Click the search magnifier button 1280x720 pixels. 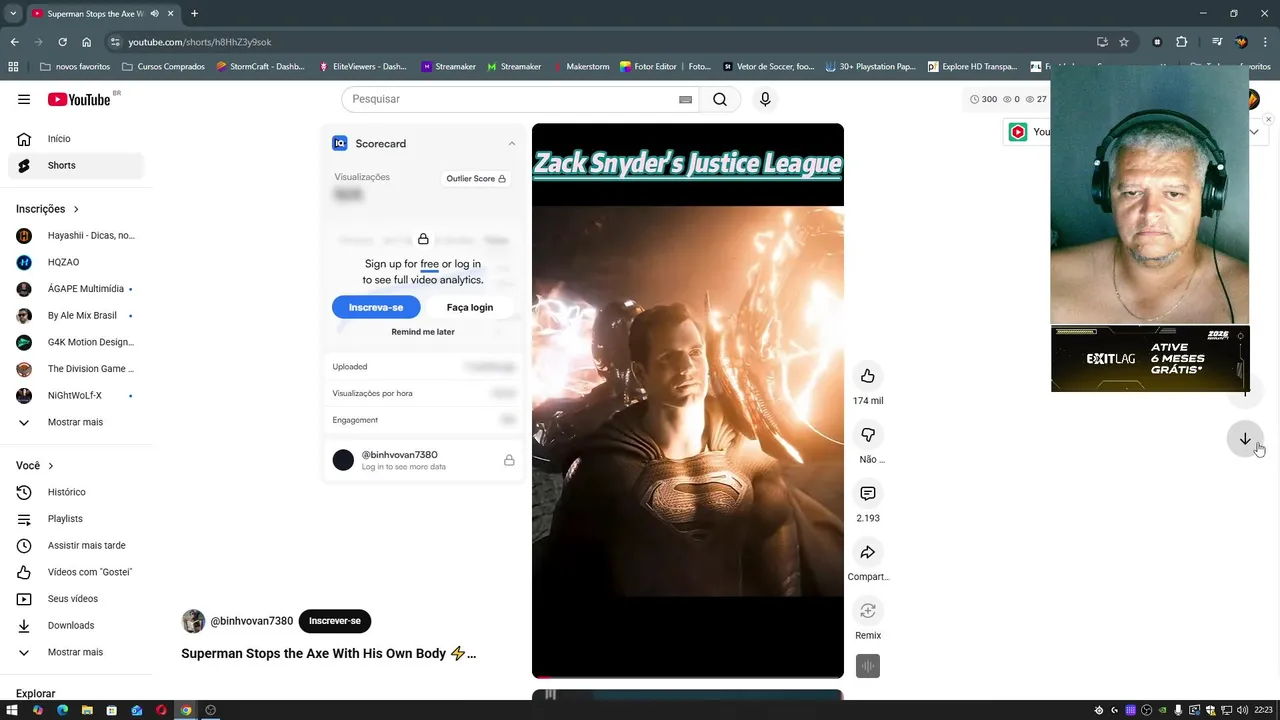tap(720, 99)
